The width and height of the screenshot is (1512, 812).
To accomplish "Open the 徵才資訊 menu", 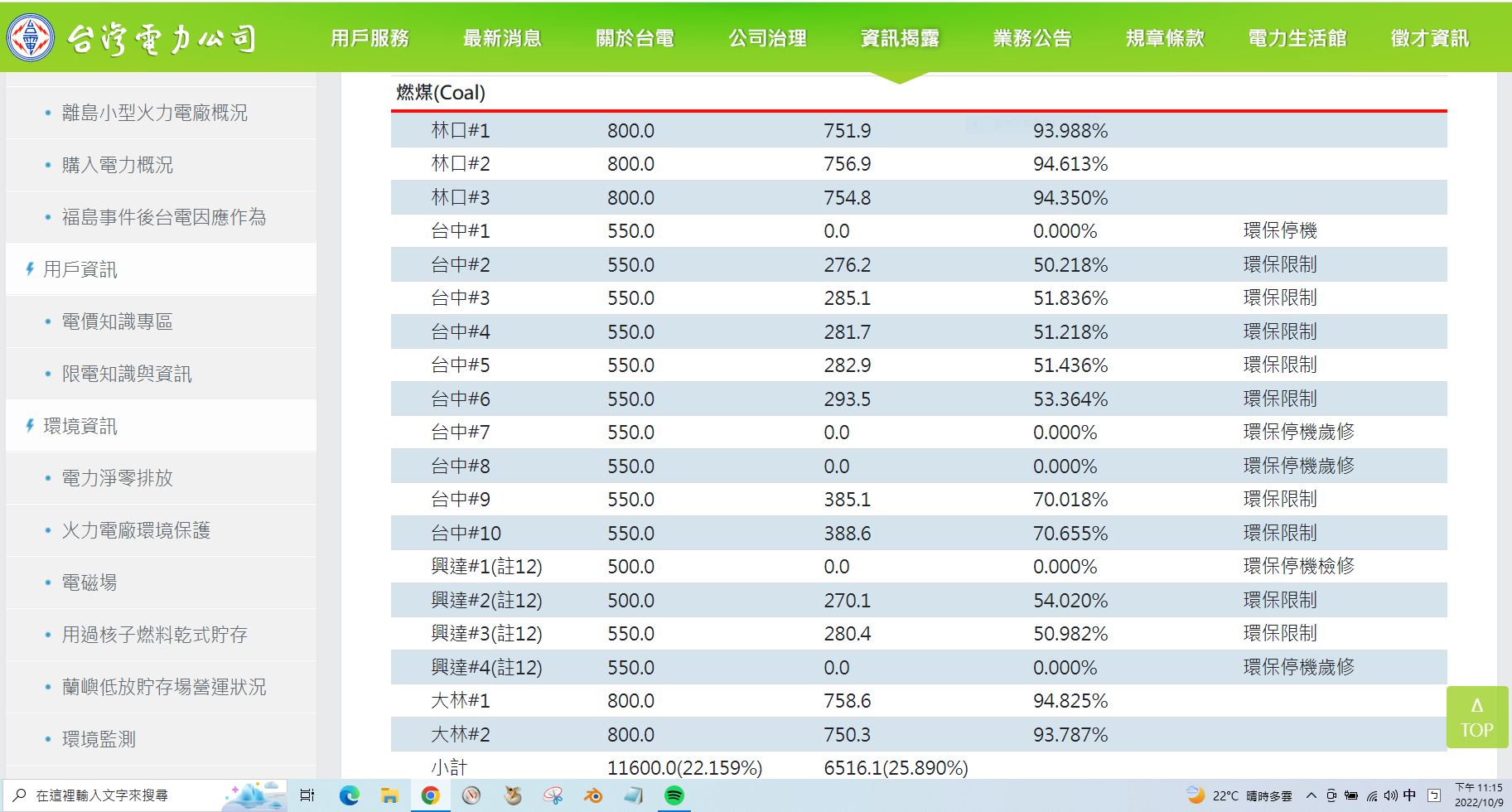I will (x=1430, y=38).
